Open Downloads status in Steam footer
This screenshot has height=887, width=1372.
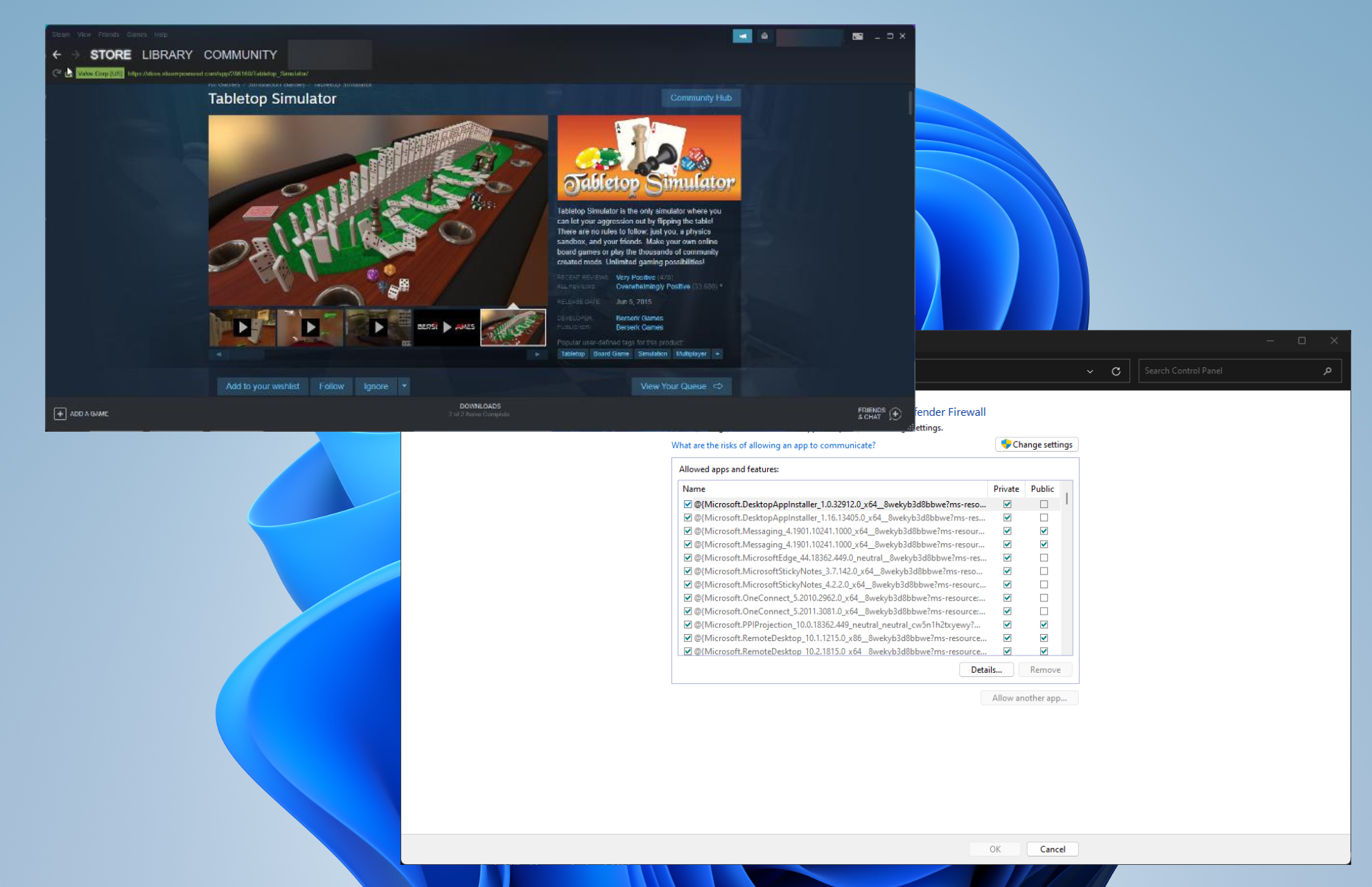480,410
